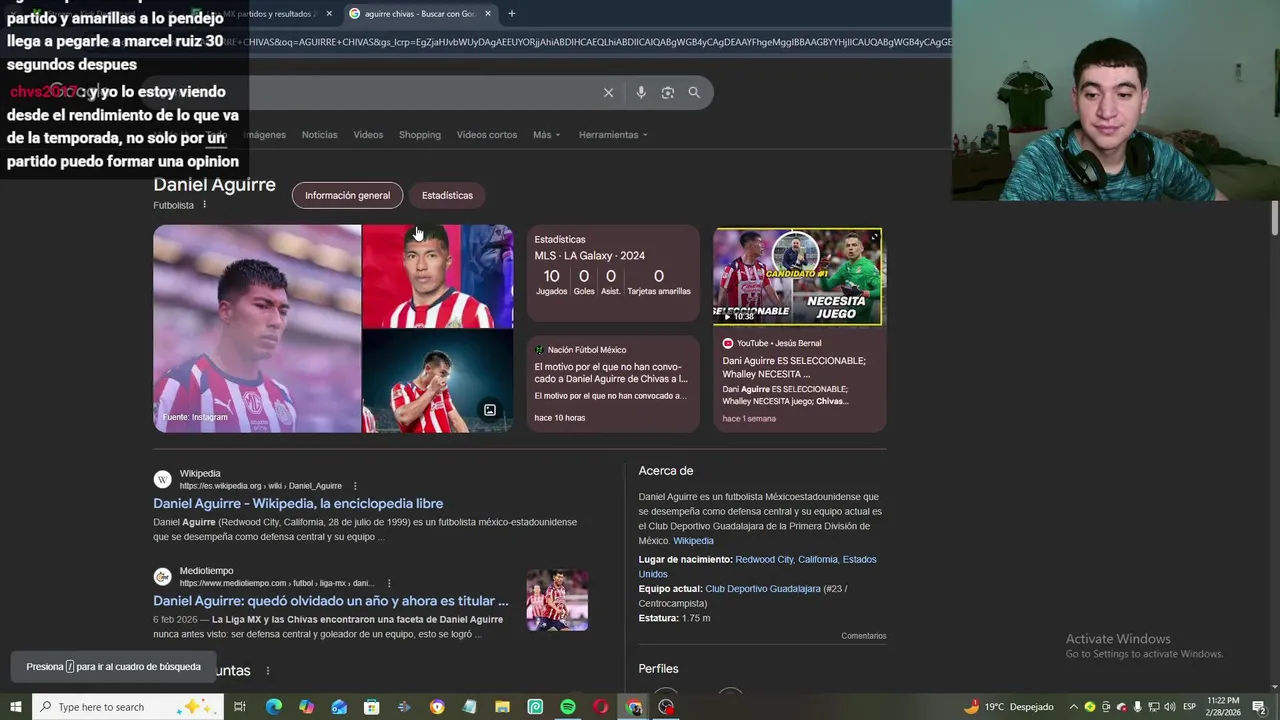Switch to Videos cortos search tab

487,135
